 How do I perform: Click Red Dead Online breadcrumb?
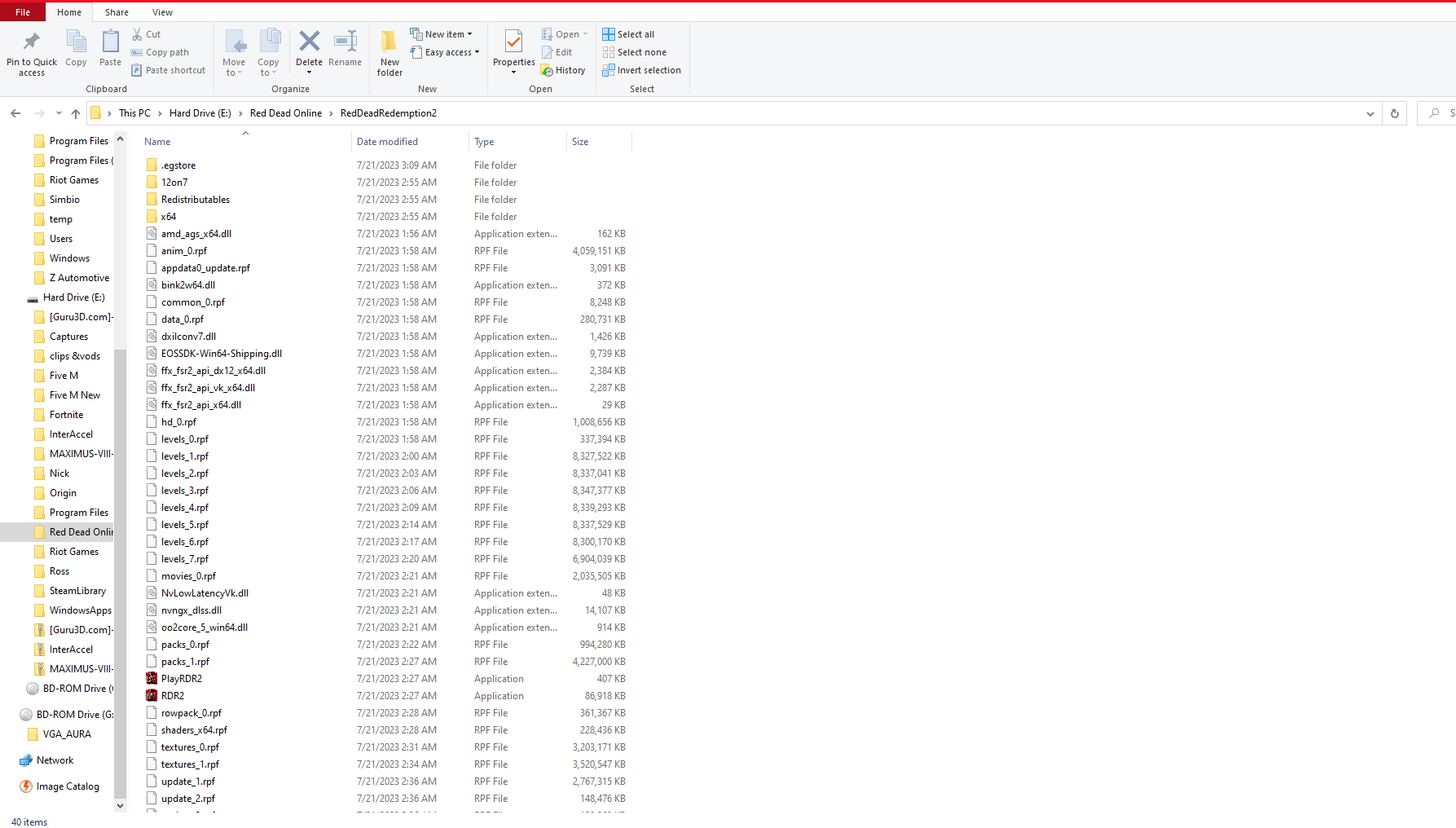click(x=286, y=113)
